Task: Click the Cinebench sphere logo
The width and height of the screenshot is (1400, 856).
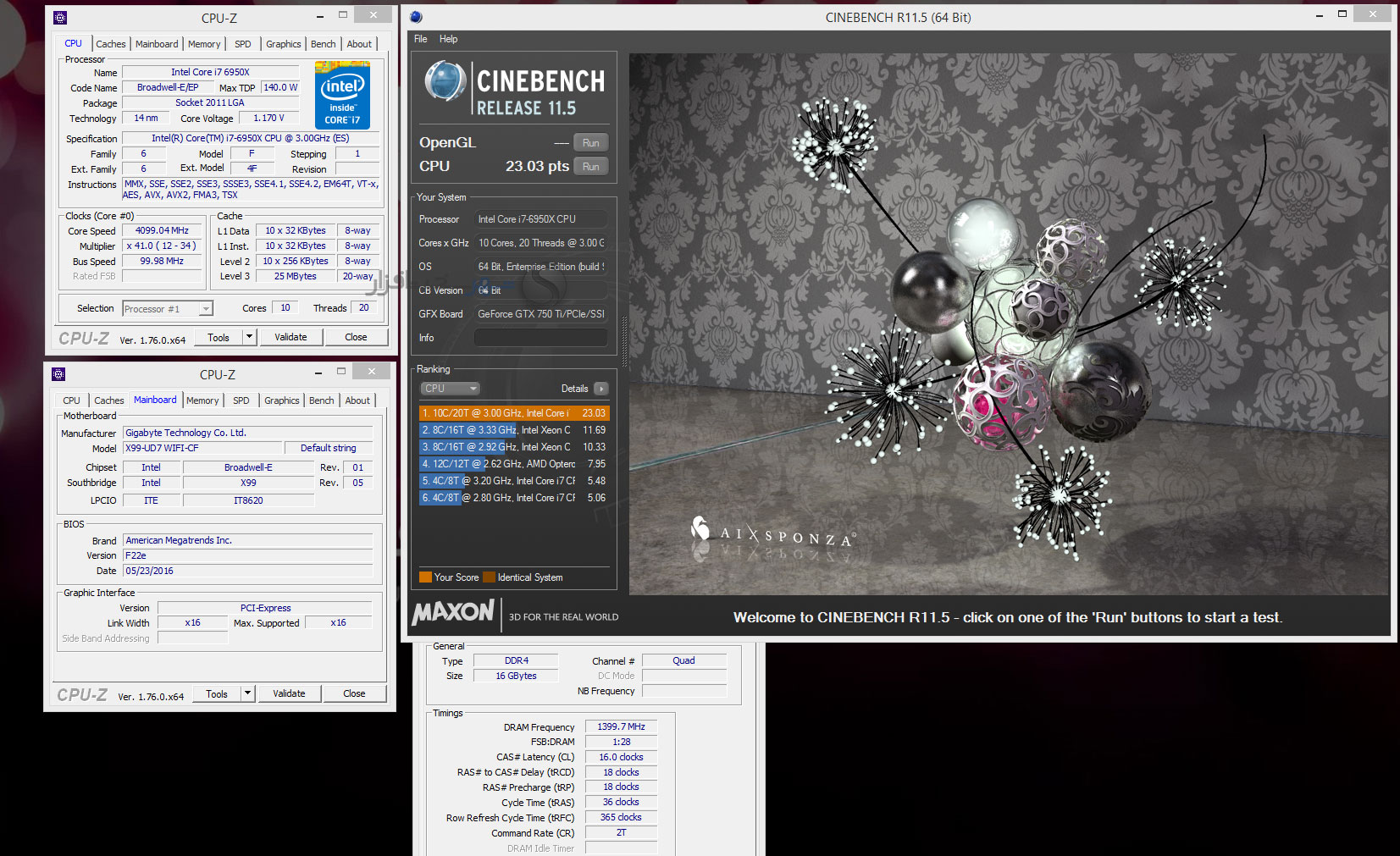Action: [445, 82]
